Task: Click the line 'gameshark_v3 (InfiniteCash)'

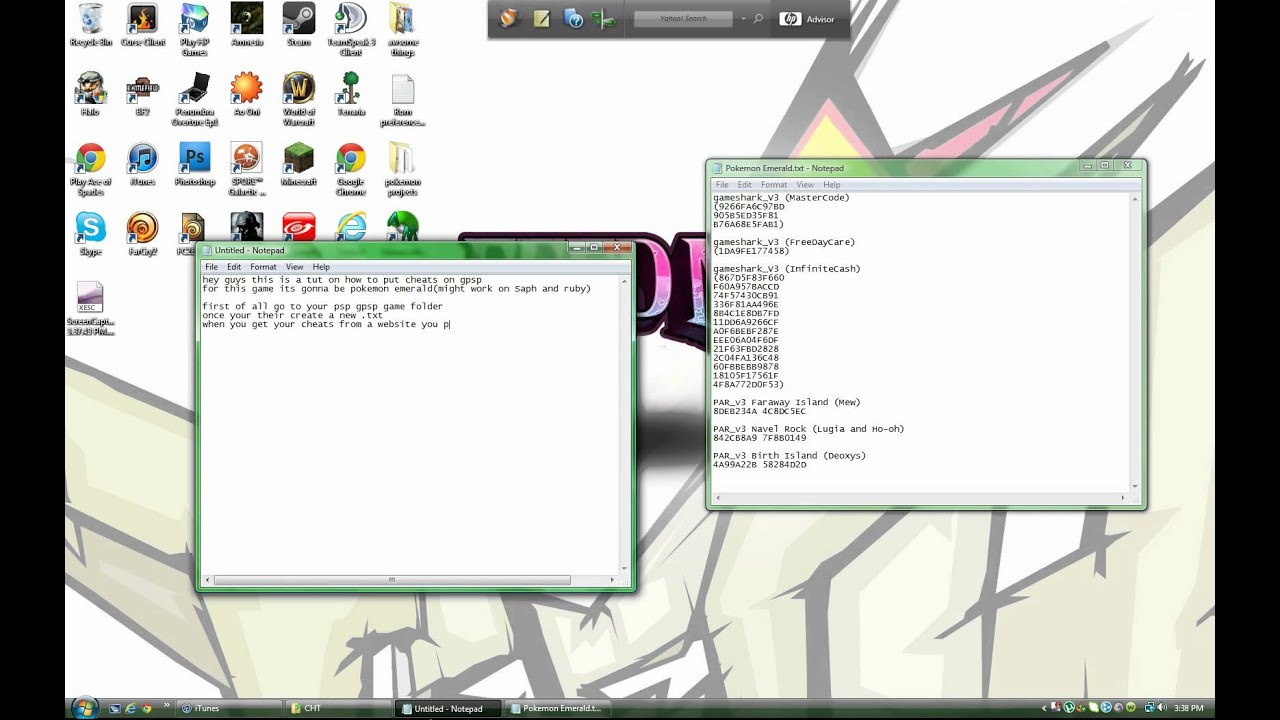Action: point(786,268)
